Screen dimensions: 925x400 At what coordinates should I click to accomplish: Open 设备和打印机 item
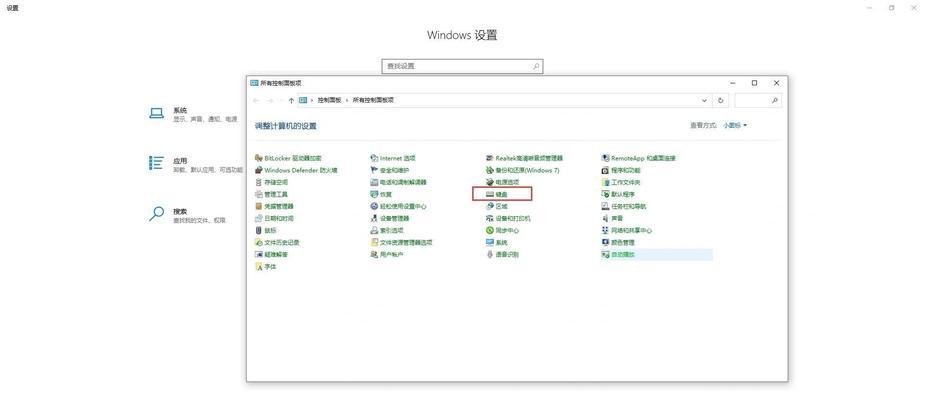pos(508,218)
